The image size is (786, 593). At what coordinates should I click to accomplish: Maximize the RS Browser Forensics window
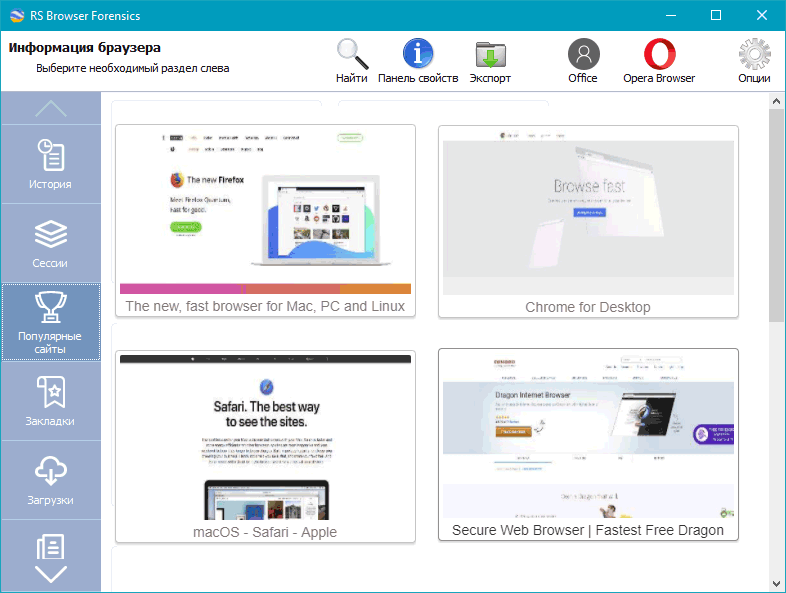(x=716, y=16)
